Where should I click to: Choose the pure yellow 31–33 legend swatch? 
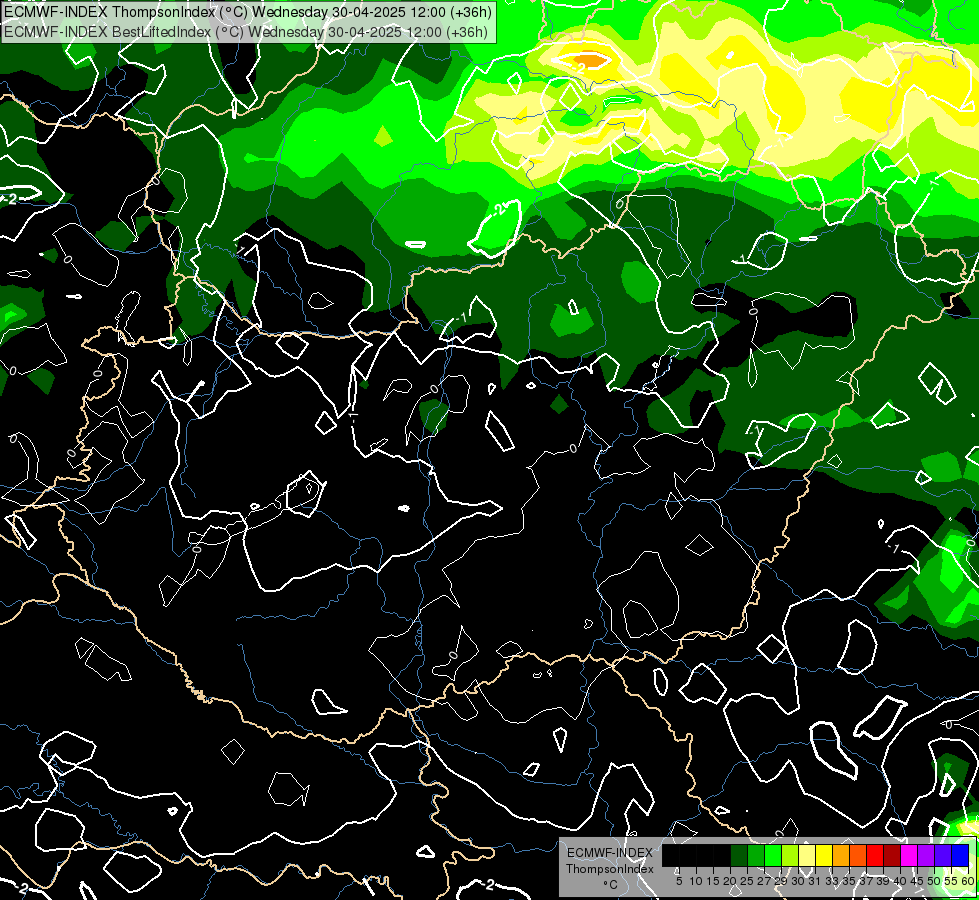coord(824,855)
